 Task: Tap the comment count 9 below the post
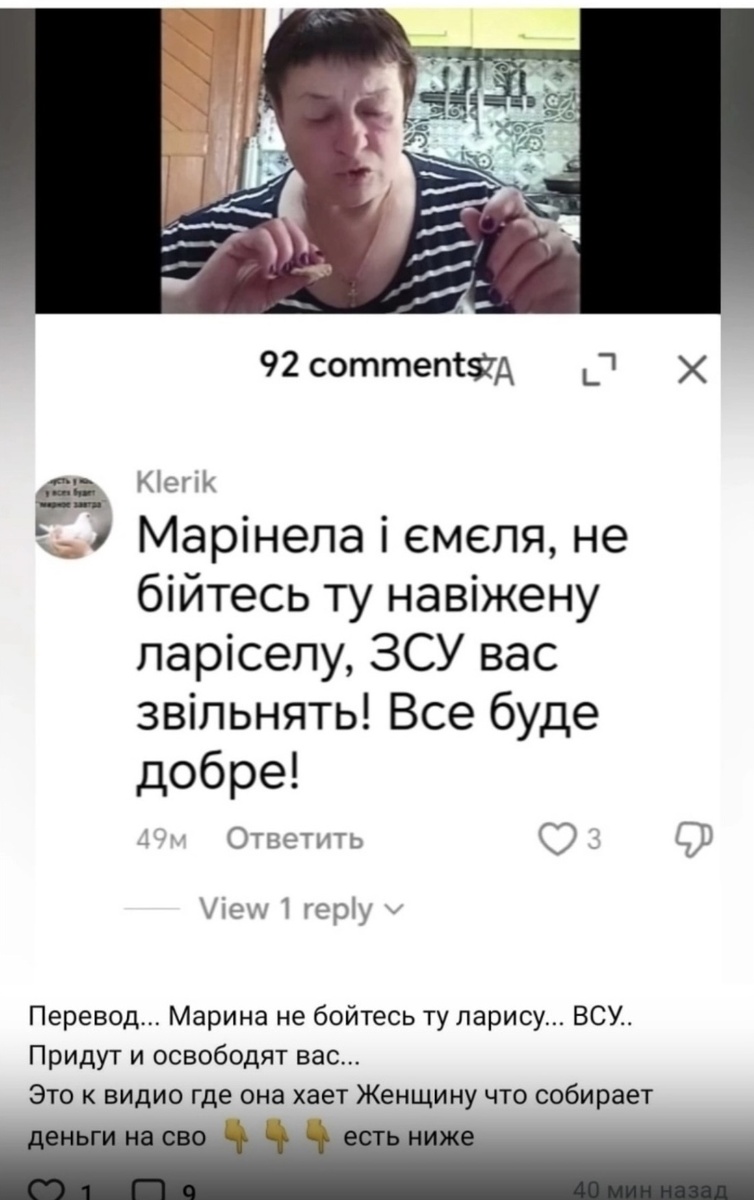(x=187, y=1190)
